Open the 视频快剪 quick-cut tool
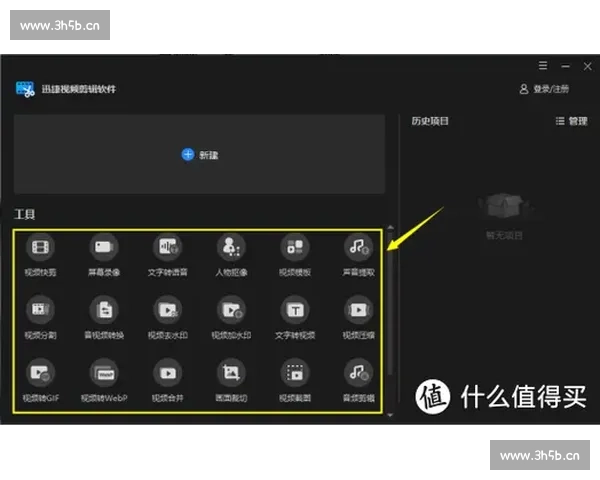This screenshot has height=480, width=600. click(x=41, y=255)
